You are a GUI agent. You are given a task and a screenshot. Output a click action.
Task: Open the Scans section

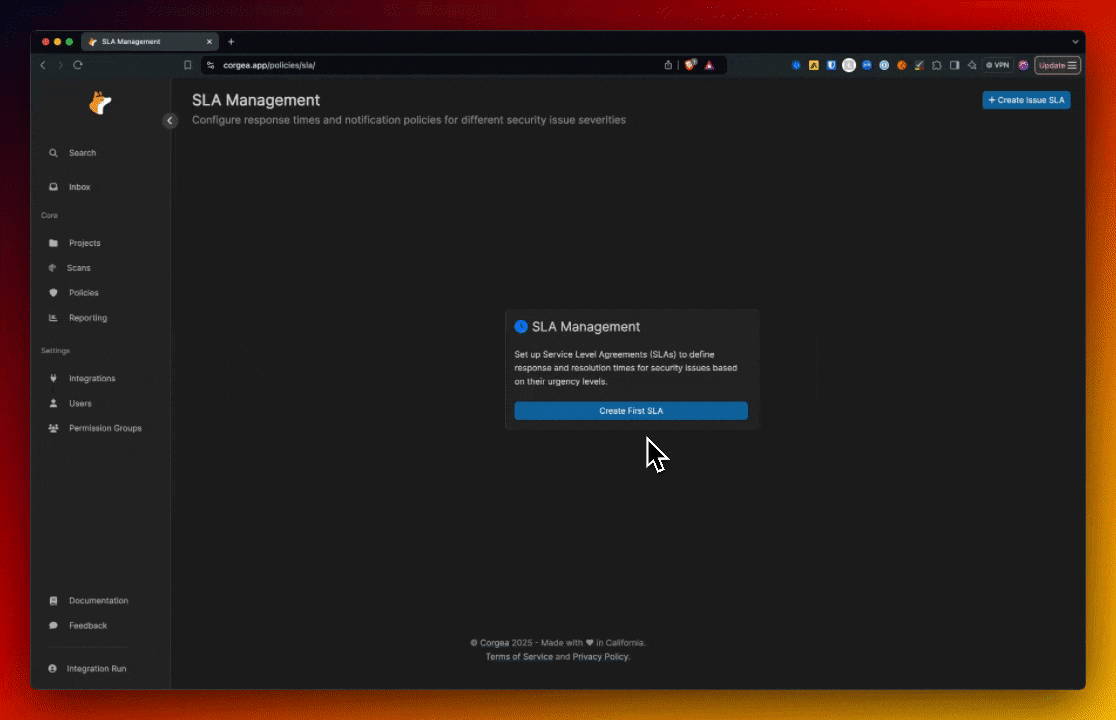(78, 268)
